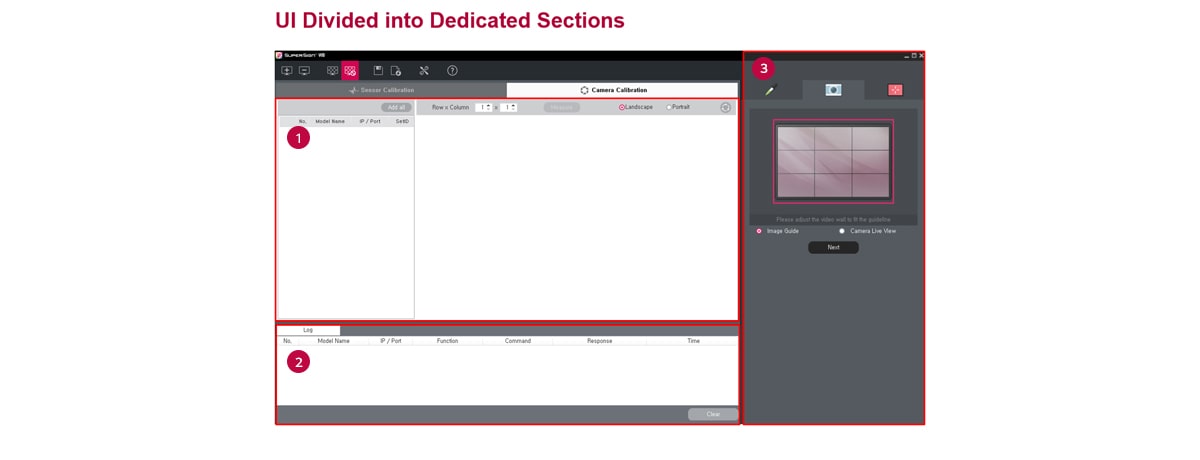Screen dimensions: 1200x460
Task: Select the Portrait orientation option
Action: pyautogui.click(x=669, y=107)
